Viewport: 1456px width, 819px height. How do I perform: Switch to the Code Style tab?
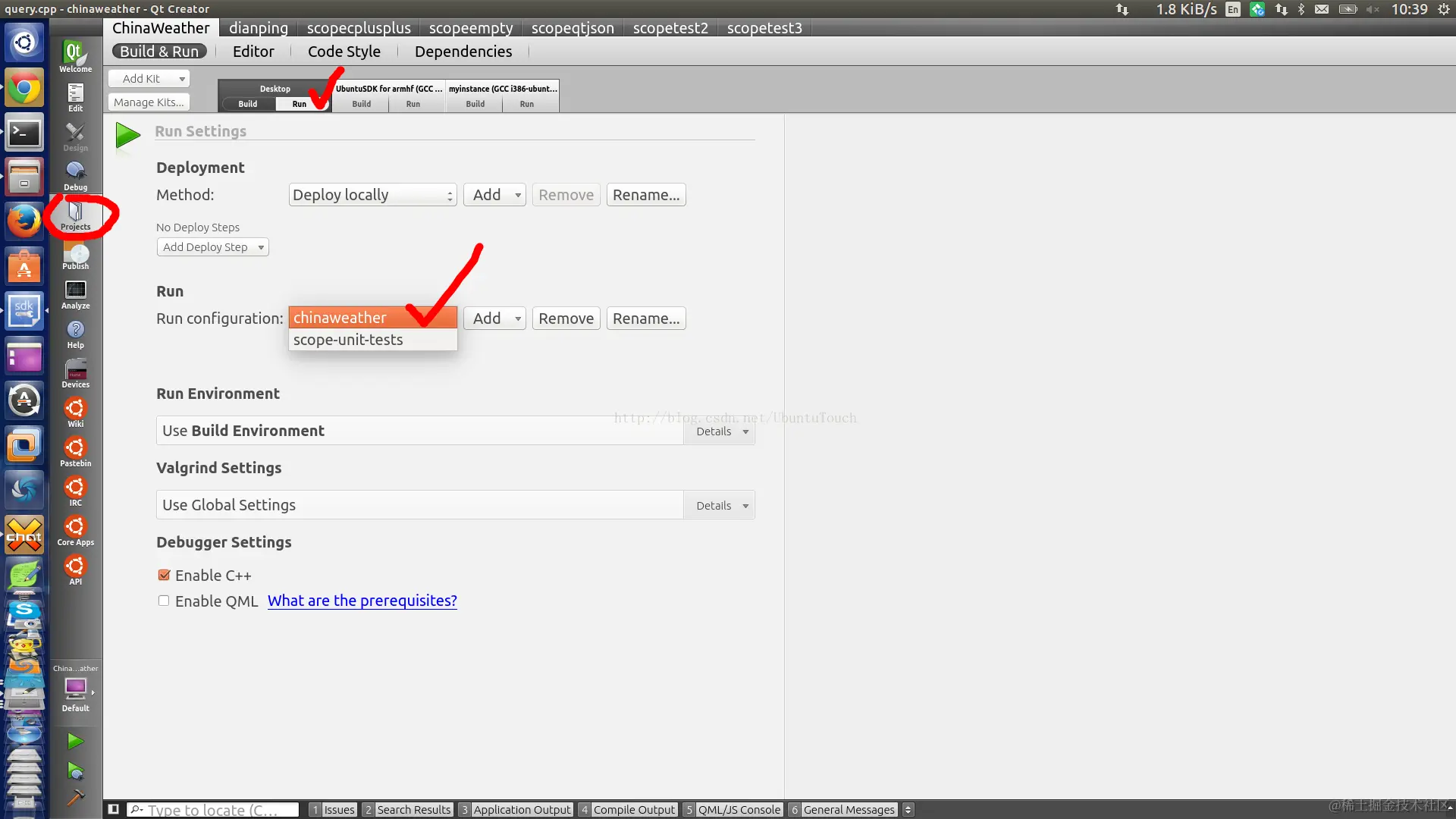click(344, 52)
